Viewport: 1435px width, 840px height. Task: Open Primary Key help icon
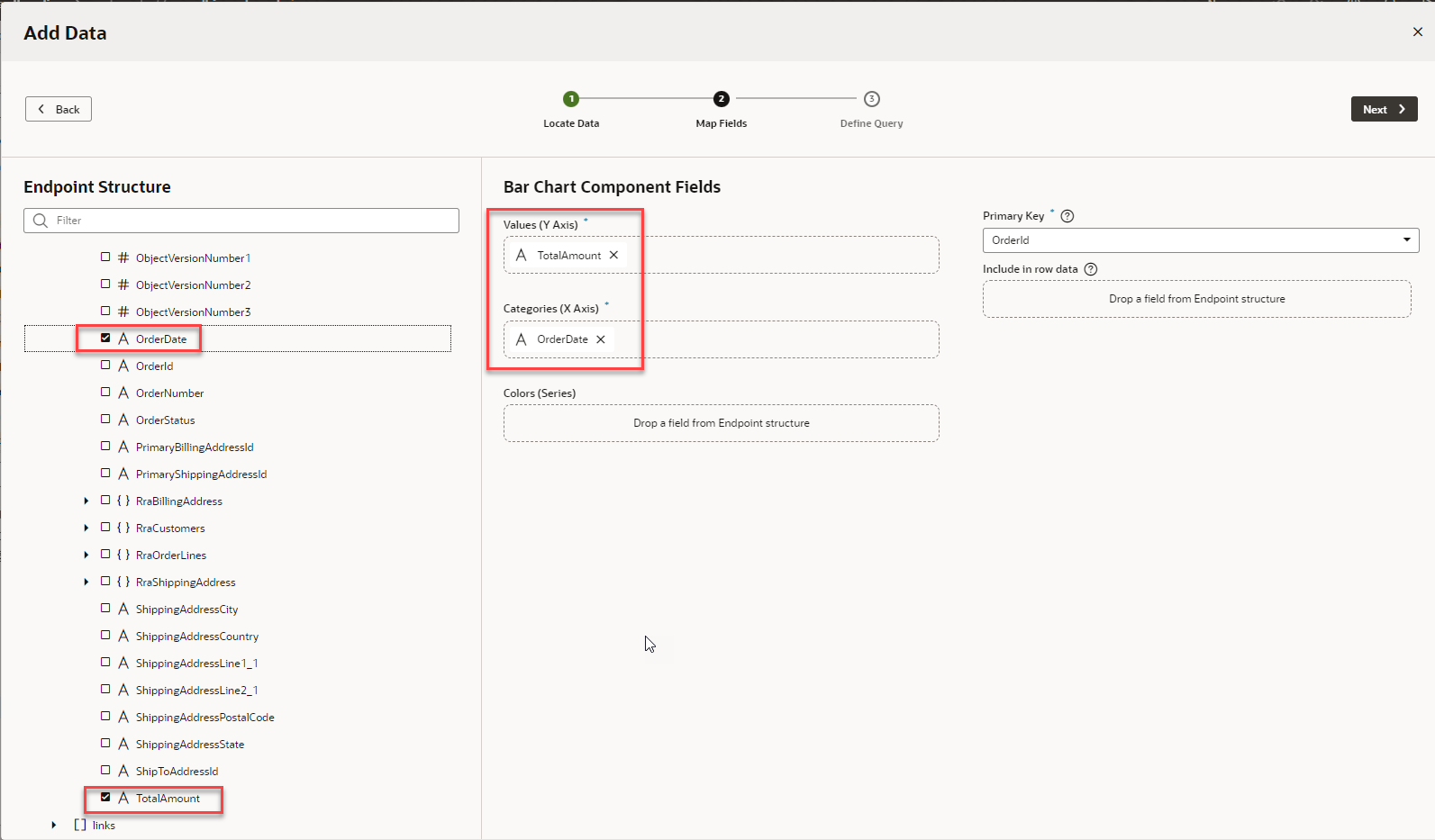coord(1067,216)
